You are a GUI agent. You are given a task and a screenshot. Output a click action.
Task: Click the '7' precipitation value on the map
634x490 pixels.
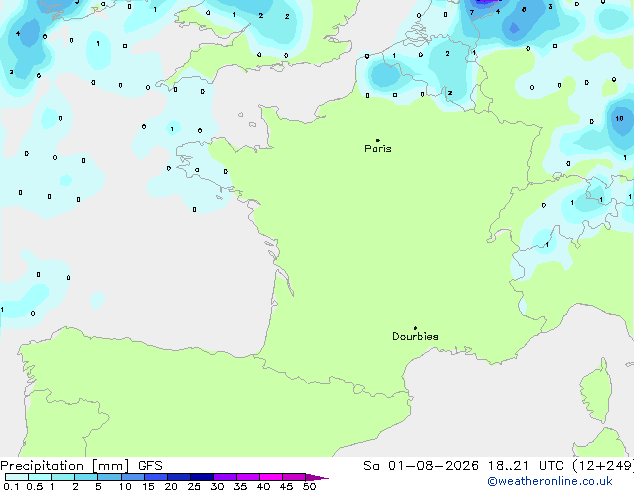[472, 13]
